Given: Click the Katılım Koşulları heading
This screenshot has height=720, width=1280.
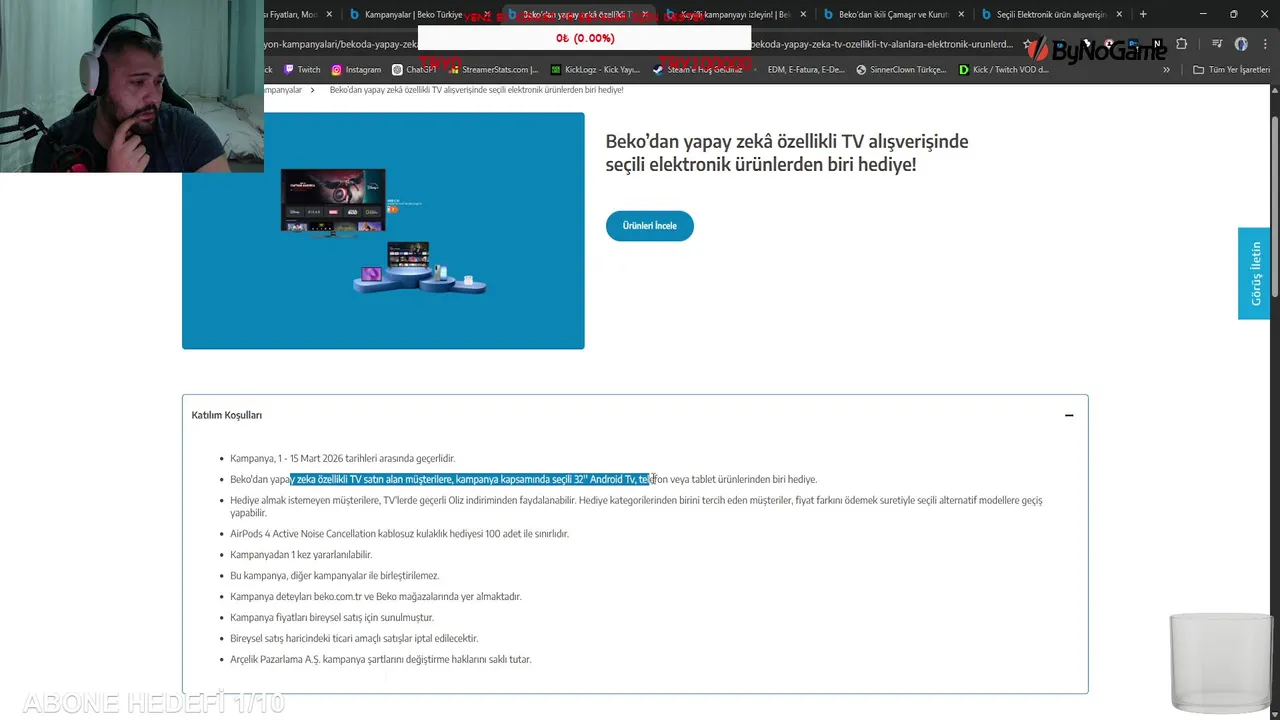Looking at the screenshot, I should (x=227, y=415).
